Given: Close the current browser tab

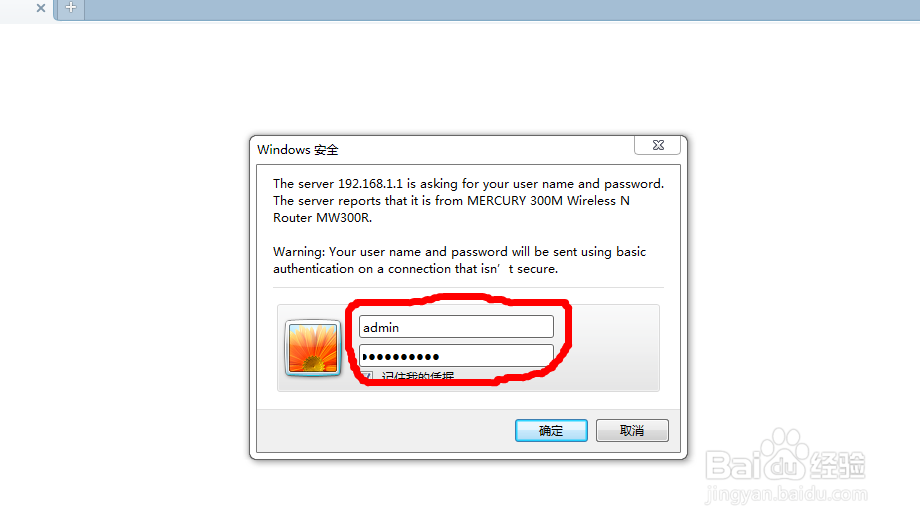Looking at the screenshot, I should click(40, 8).
